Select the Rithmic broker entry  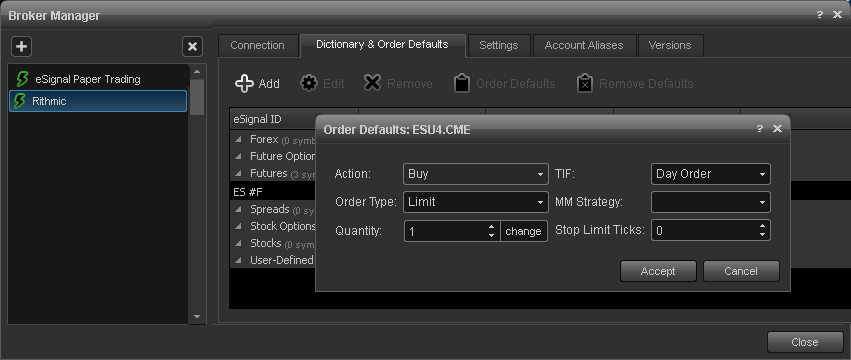98,101
